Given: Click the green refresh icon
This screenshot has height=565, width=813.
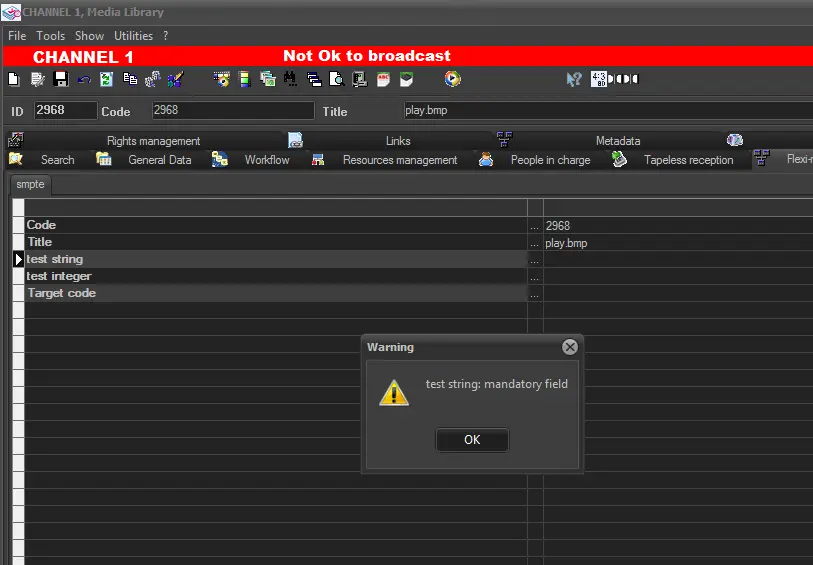Looking at the screenshot, I should (x=106, y=79).
